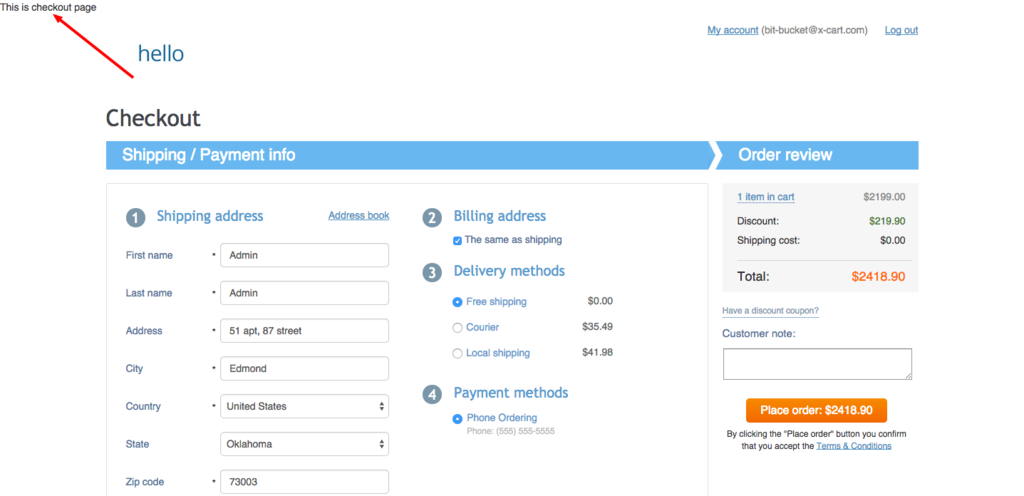Click the Log out link

(901, 31)
